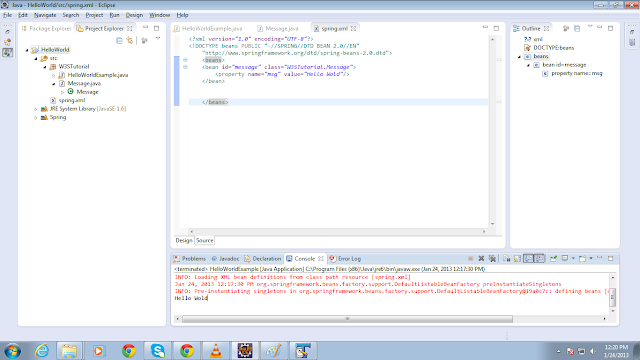The image size is (640, 360).
Task: Collapse the HelloWorld project node
Action: click(27, 50)
